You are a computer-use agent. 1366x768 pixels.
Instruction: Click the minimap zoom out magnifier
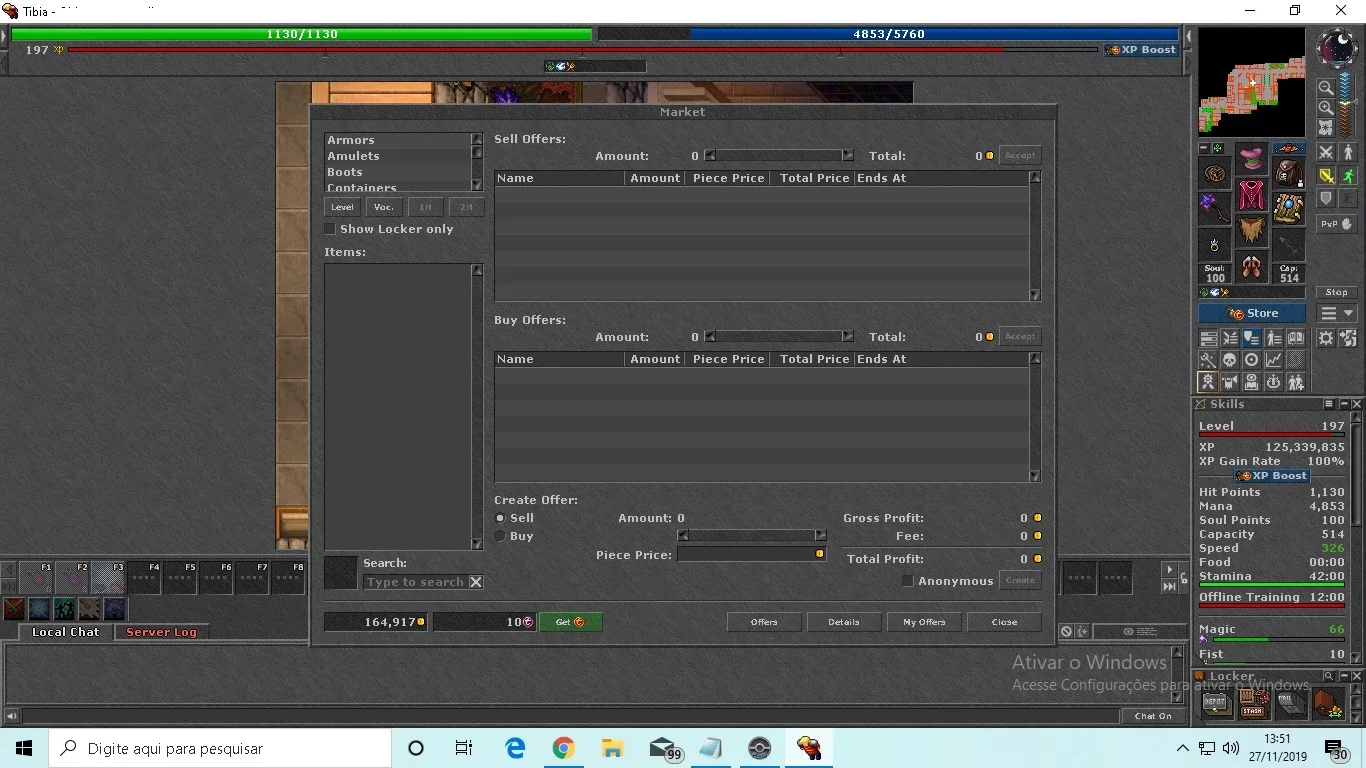(1325, 88)
